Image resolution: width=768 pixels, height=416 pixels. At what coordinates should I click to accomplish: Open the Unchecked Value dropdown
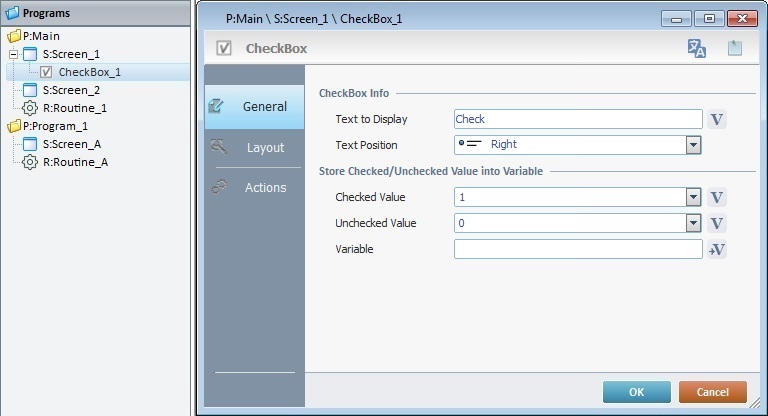click(692, 223)
